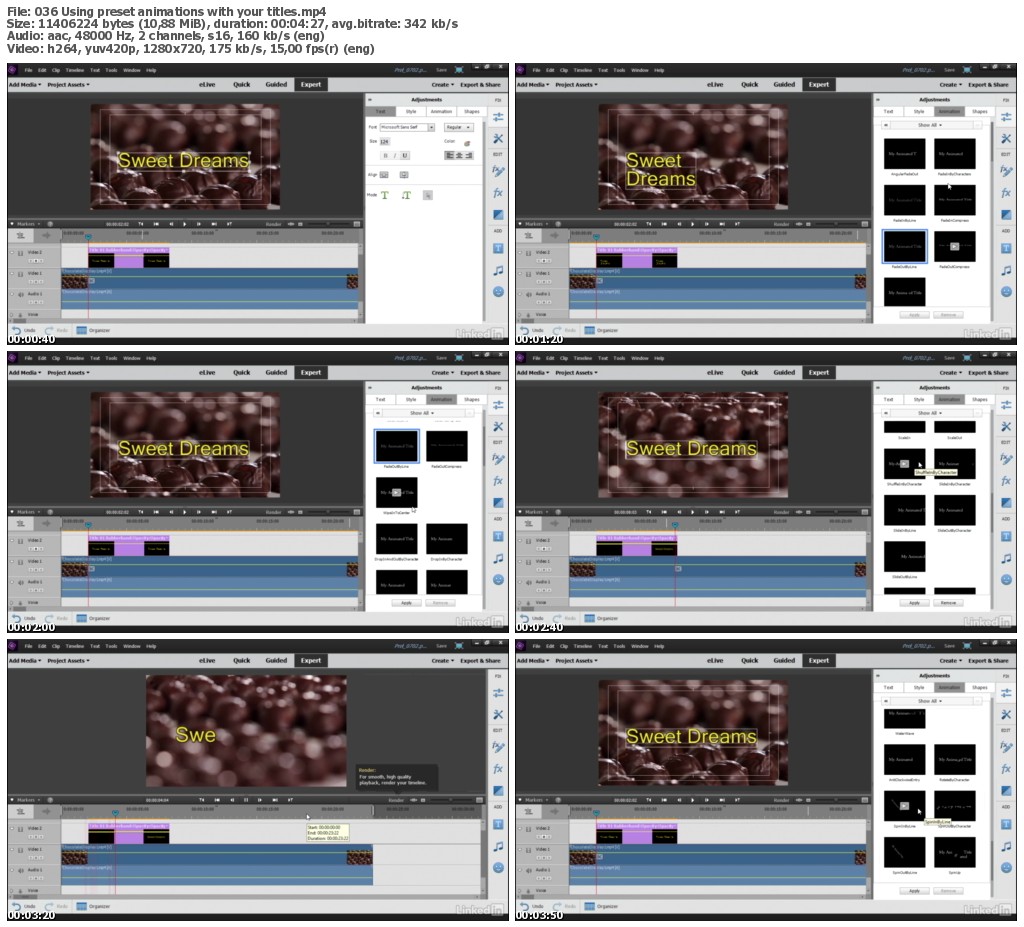
Task: Switch to the Style tab in the 00:00:40 frame
Action: [x=411, y=112]
